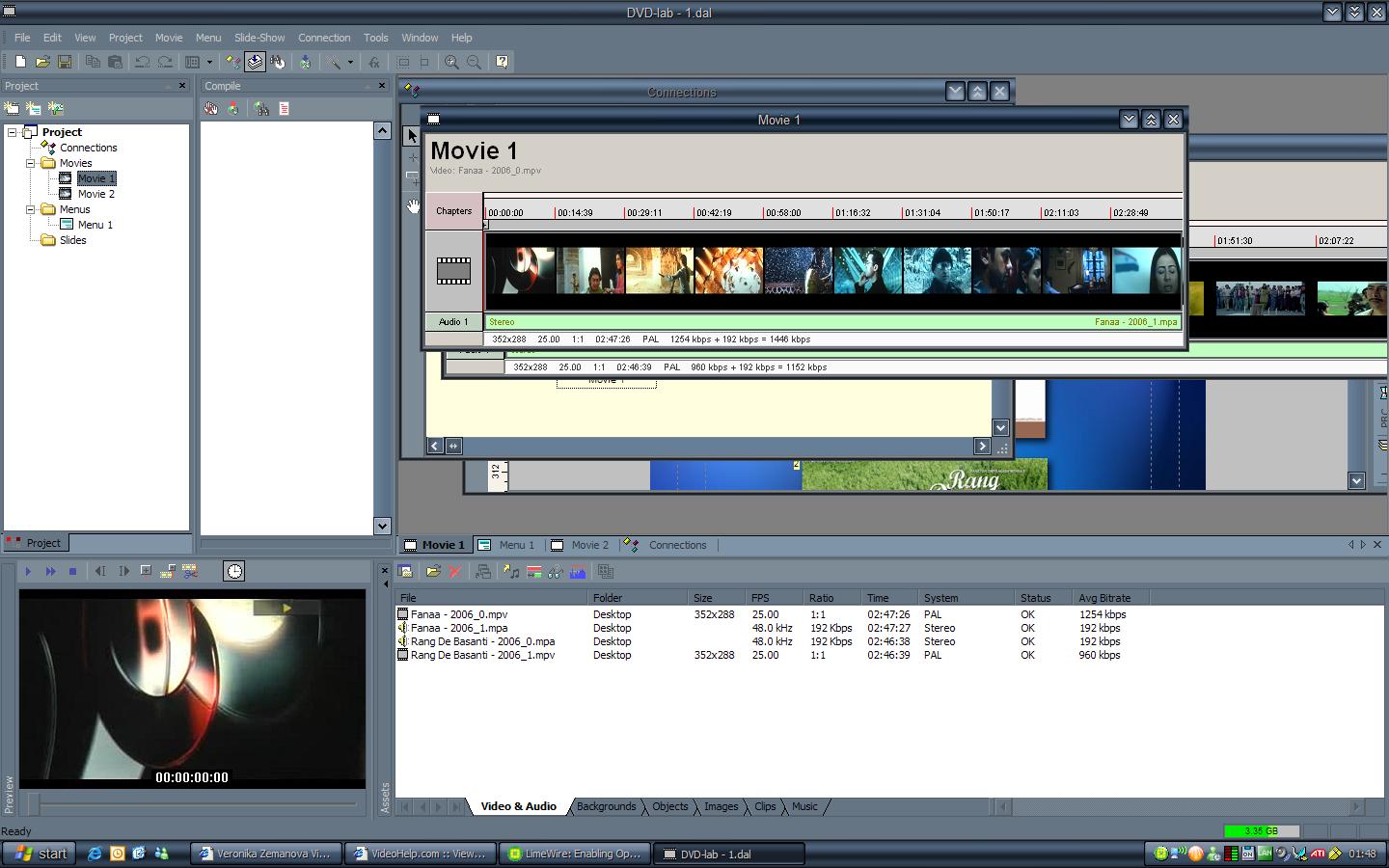This screenshot has width=1389, height=868.
Task: Open the Movie menu
Action: click(x=169, y=38)
